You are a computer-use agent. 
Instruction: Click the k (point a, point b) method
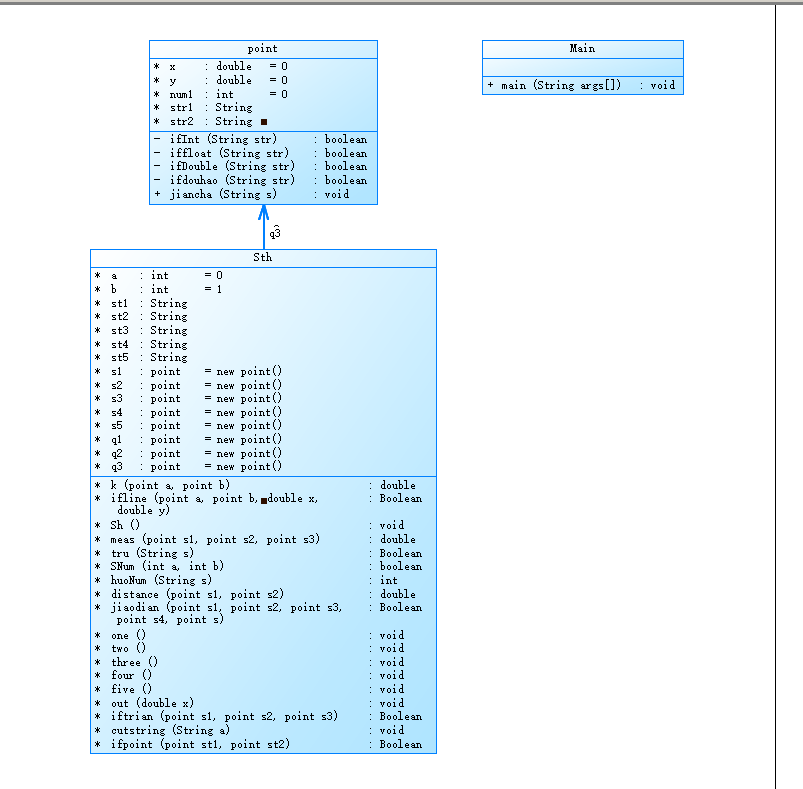point(256,485)
